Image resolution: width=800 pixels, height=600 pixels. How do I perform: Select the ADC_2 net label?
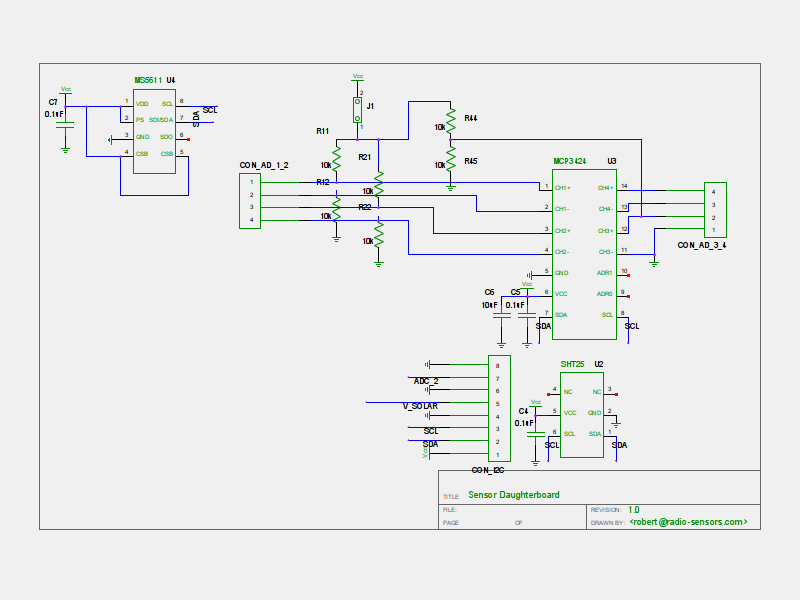pos(426,381)
